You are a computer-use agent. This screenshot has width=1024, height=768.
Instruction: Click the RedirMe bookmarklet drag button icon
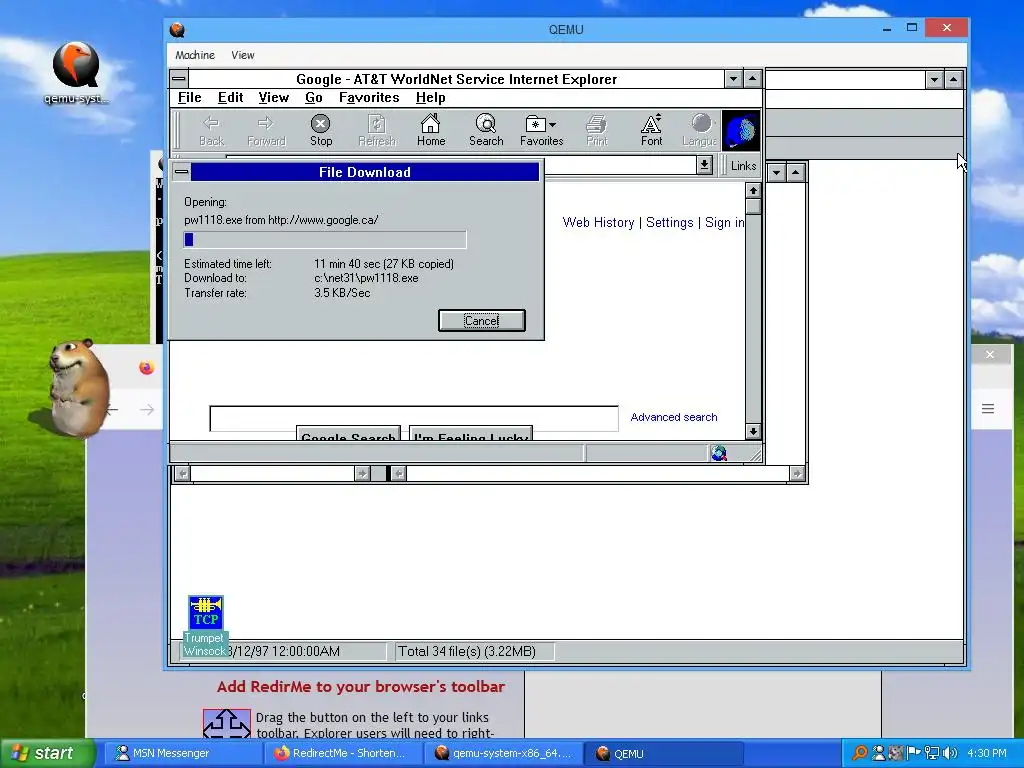click(x=227, y=724)
